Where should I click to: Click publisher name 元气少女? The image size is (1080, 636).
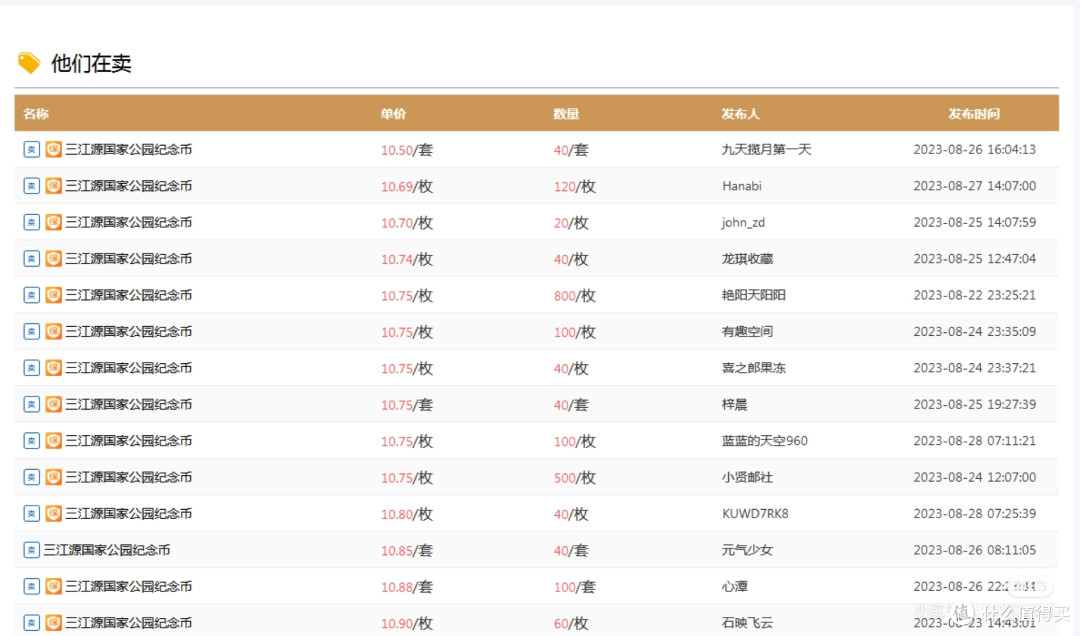747,551
